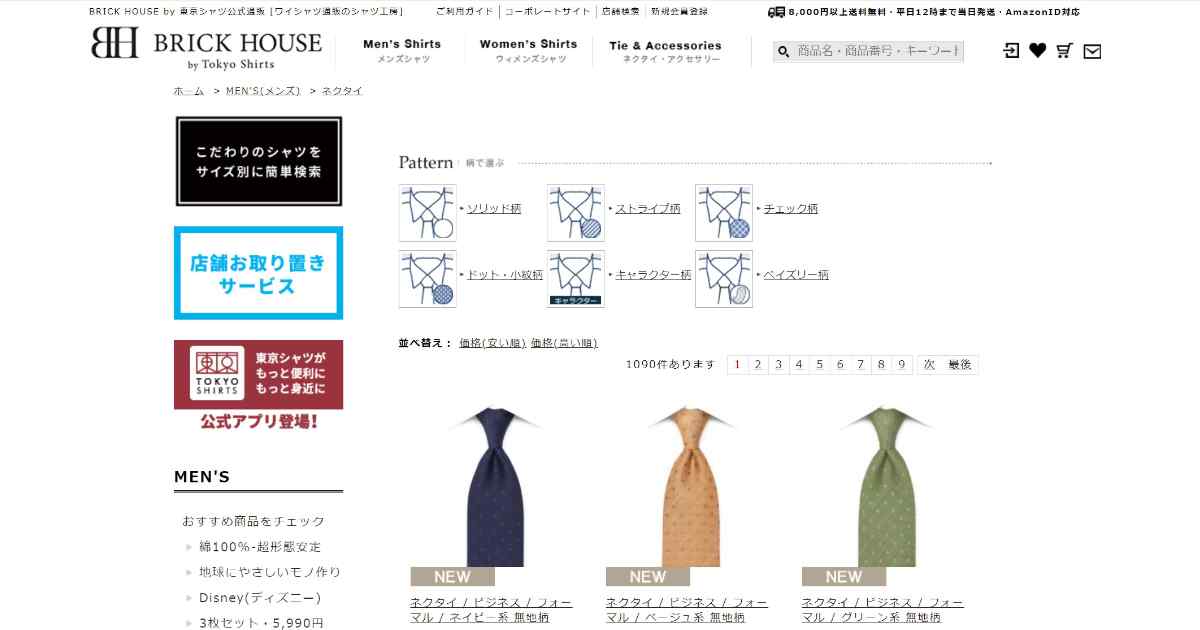
Task: Select the check pattern tie icon
Action: point(724,212)
